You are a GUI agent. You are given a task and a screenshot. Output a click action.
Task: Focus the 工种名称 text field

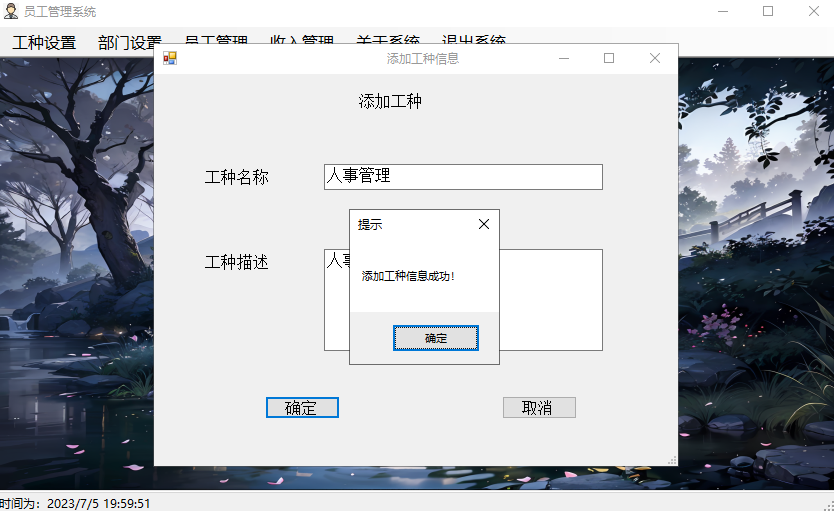click(x=463, y=177)
